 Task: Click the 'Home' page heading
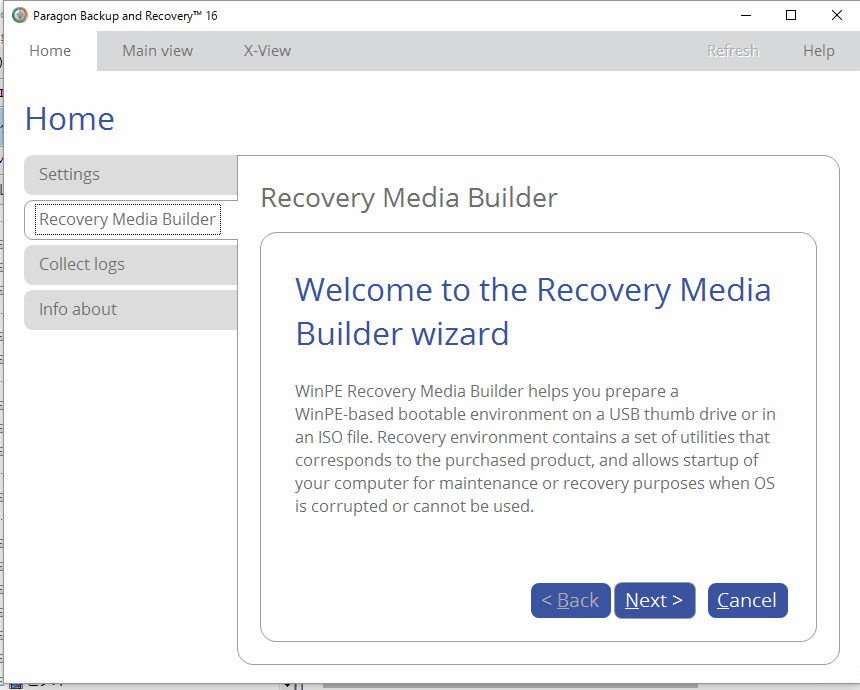[70, 119]
